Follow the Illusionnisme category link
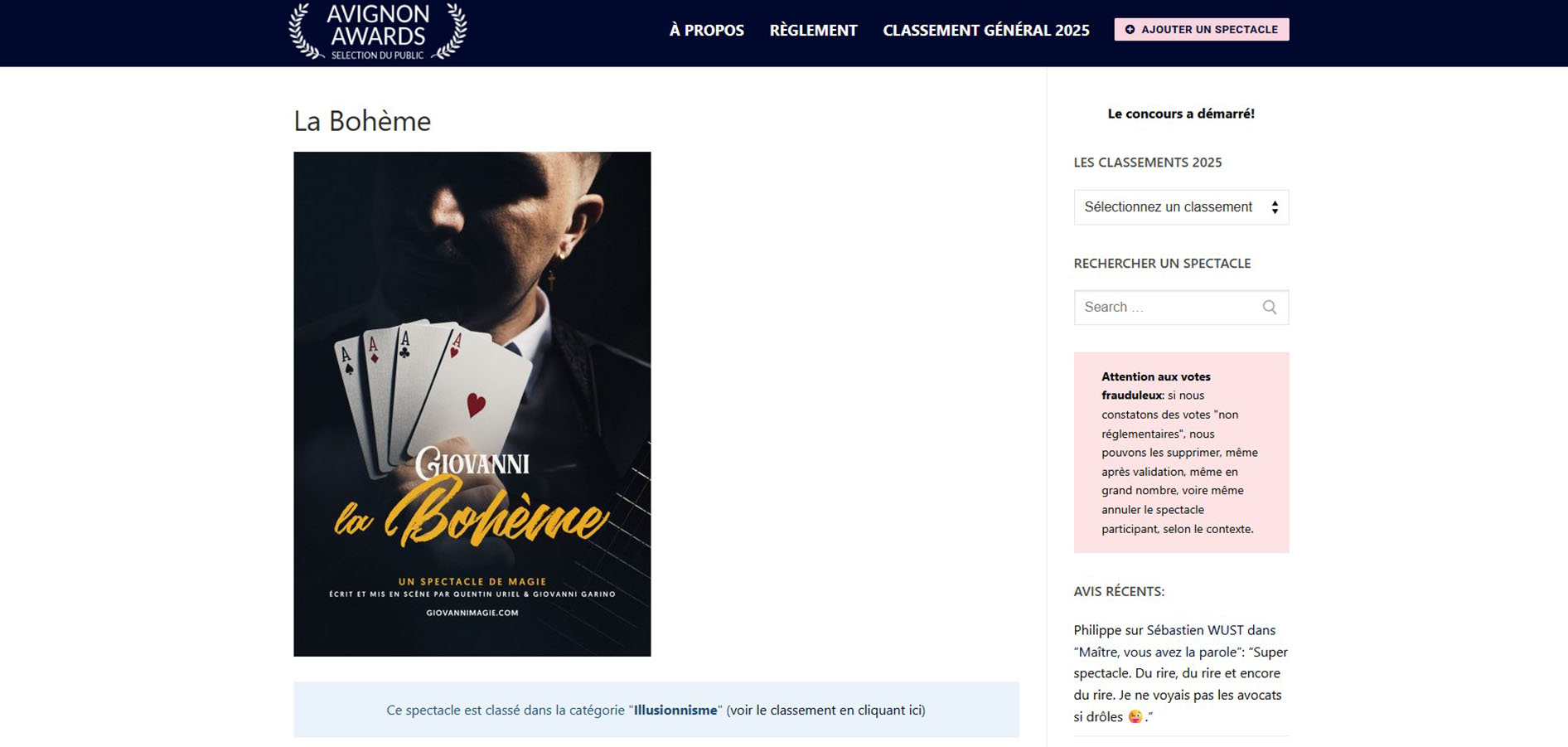This screenshot has height=747, width=1568. (x=675, y=711)
